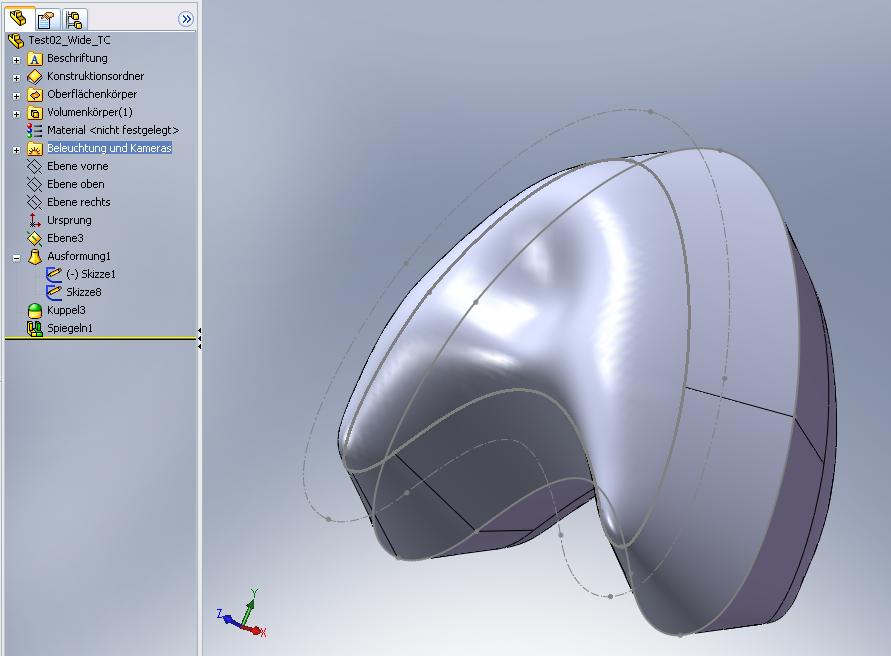Expand Beleuchtung und Kameras node
The height and width of the screenshot is (656, 891).
[x=16, y=150]
